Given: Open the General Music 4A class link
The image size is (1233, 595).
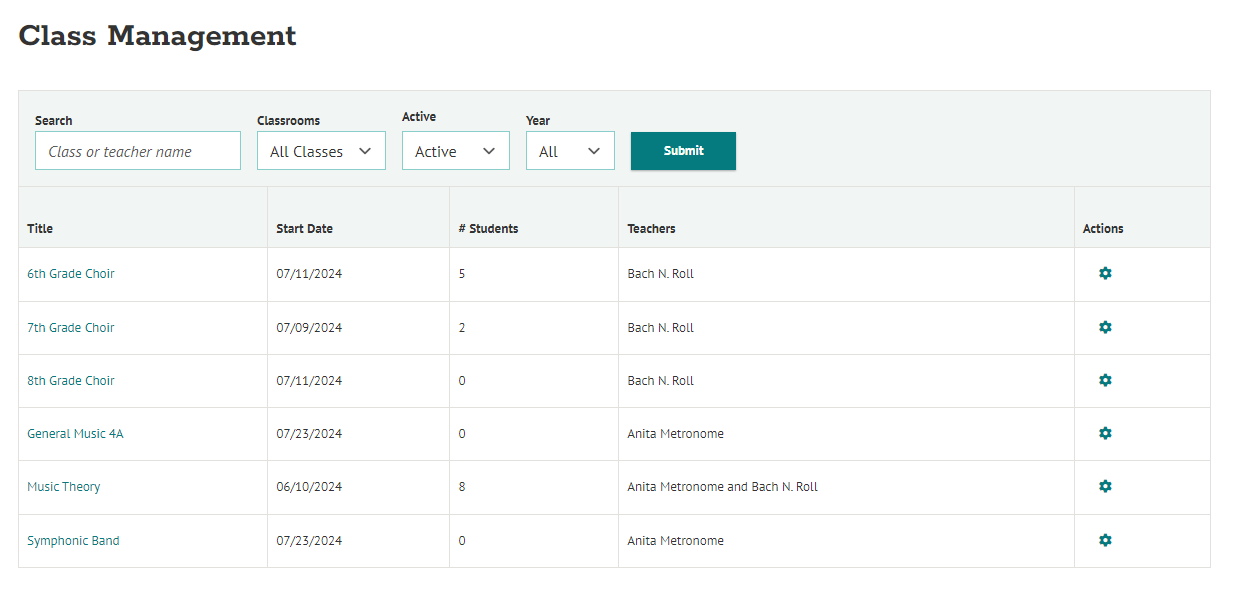Looking at the screenshot, I should point(75,434).
